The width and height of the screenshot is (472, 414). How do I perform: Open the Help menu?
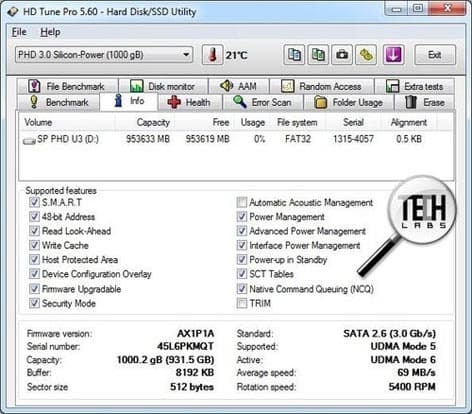(x=50, y=32)
